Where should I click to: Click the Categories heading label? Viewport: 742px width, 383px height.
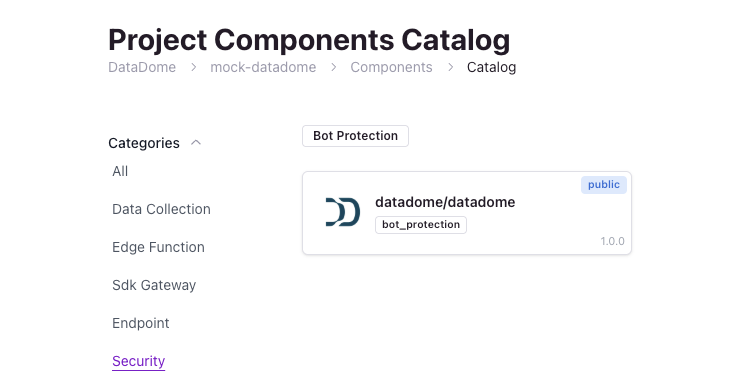point(144,143)
